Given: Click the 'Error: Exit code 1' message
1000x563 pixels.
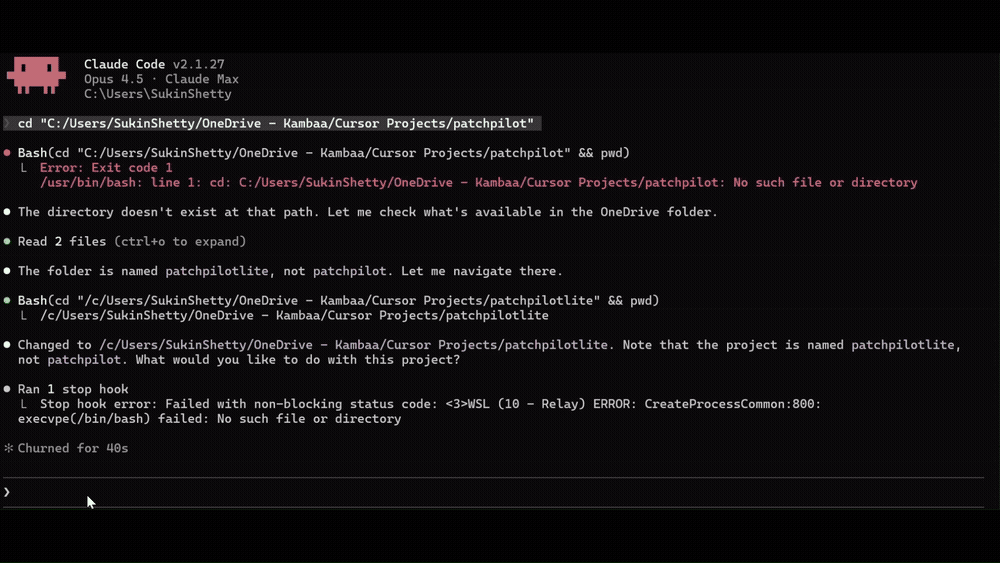Looking at the screenshot, I should 106,168.
